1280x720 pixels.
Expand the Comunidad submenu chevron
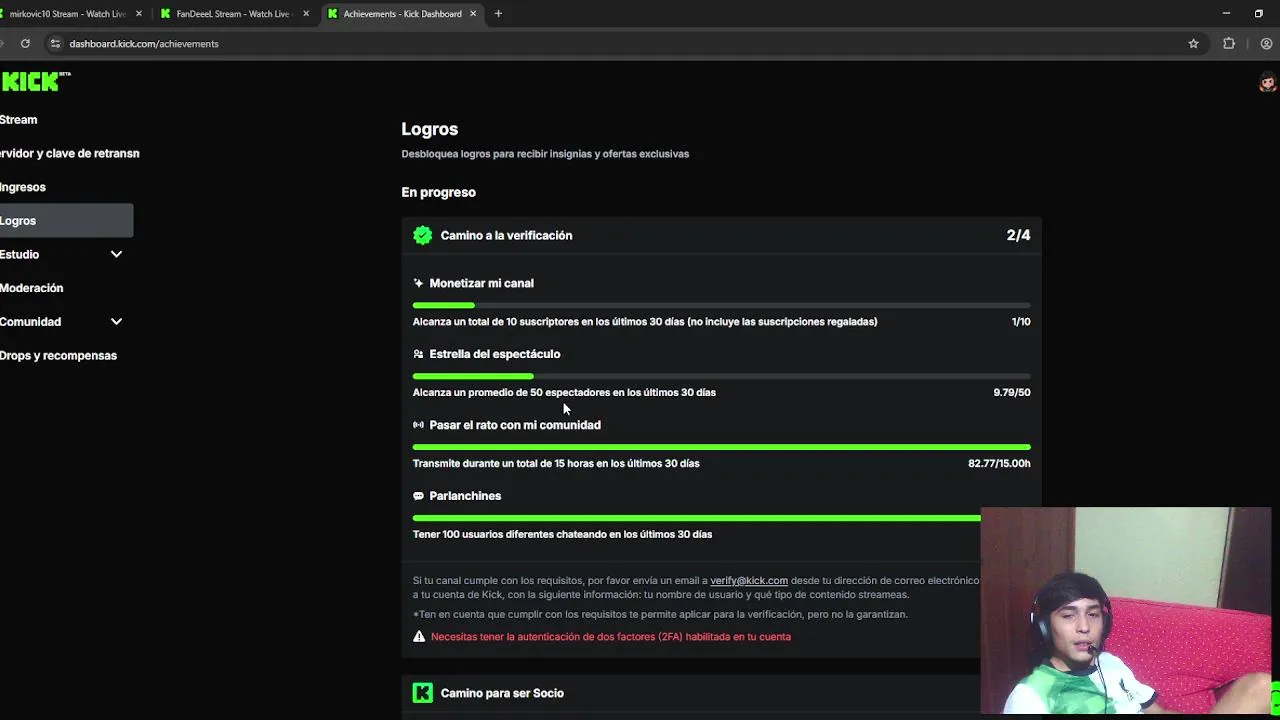tap(116, 322)
